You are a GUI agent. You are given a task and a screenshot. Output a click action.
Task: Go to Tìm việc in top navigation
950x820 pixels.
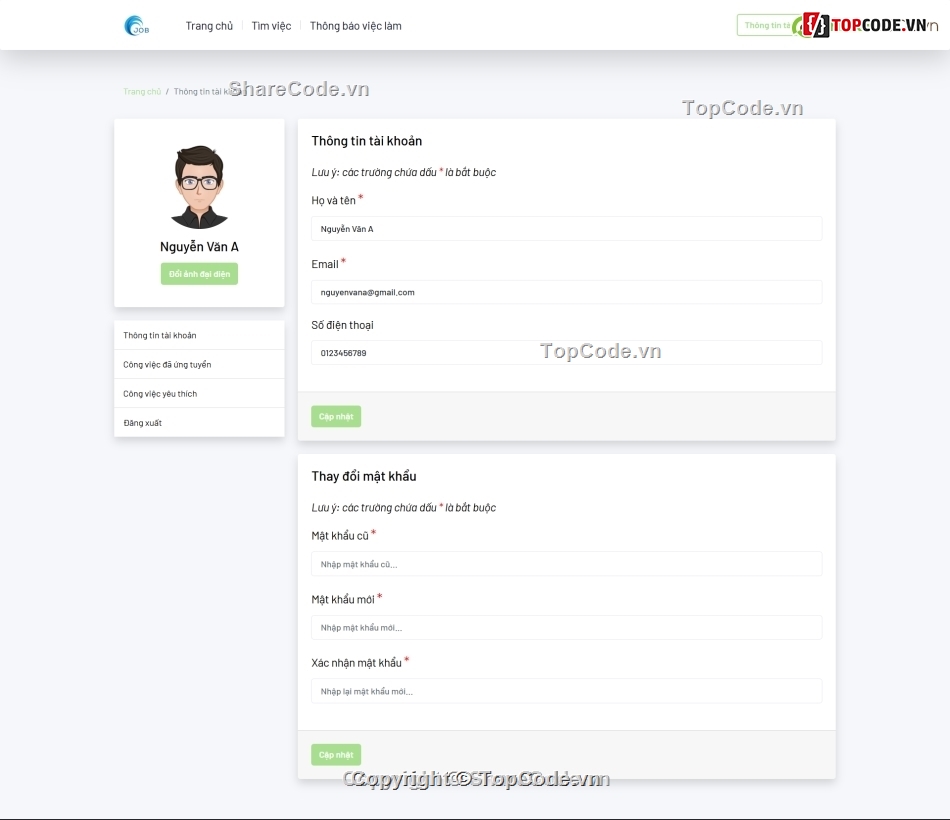click(271, 26)
